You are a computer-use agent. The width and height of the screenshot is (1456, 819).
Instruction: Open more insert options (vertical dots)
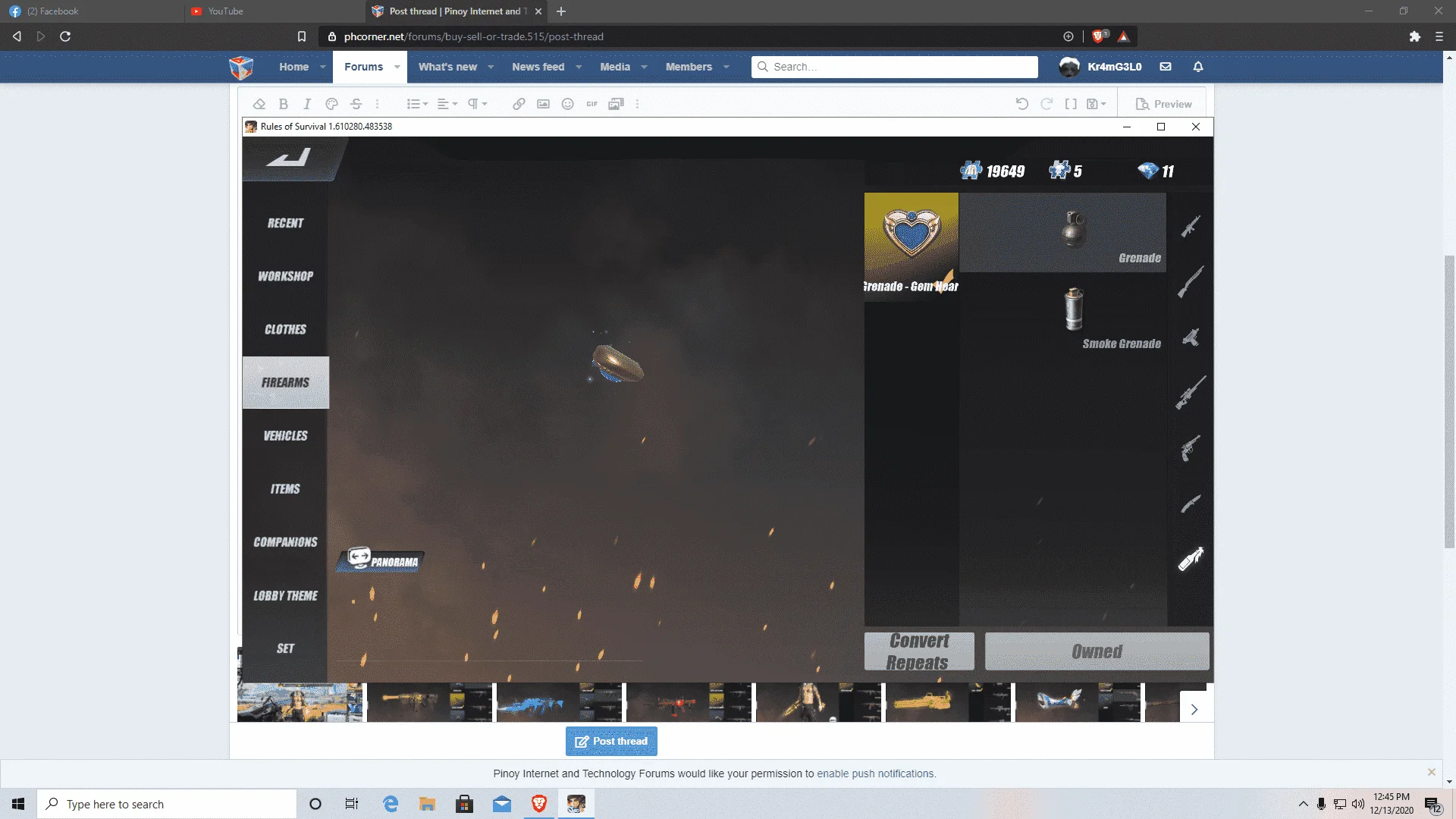point(637,104)
